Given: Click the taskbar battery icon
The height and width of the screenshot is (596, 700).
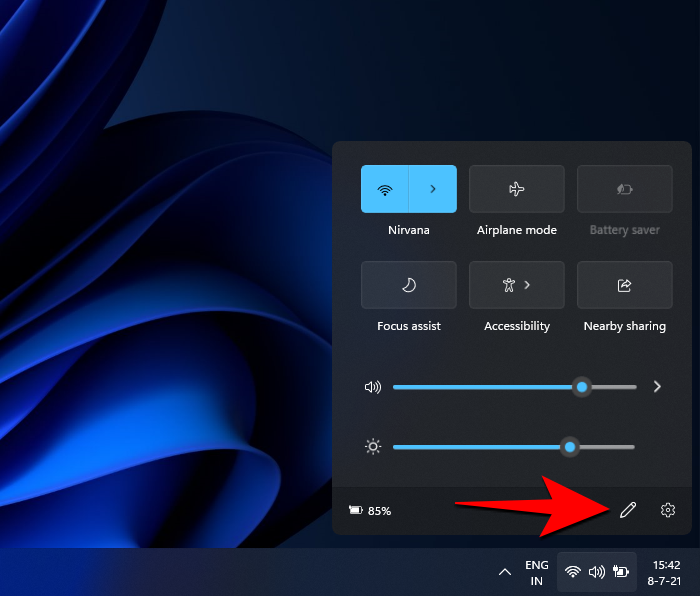Looking at the screenshot, I should (x=621, y=571).
